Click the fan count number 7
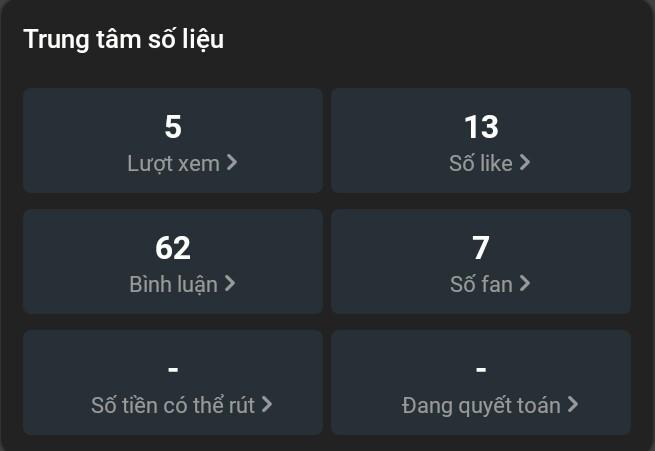This screenshot has height=451, width=655. [481, 248]
